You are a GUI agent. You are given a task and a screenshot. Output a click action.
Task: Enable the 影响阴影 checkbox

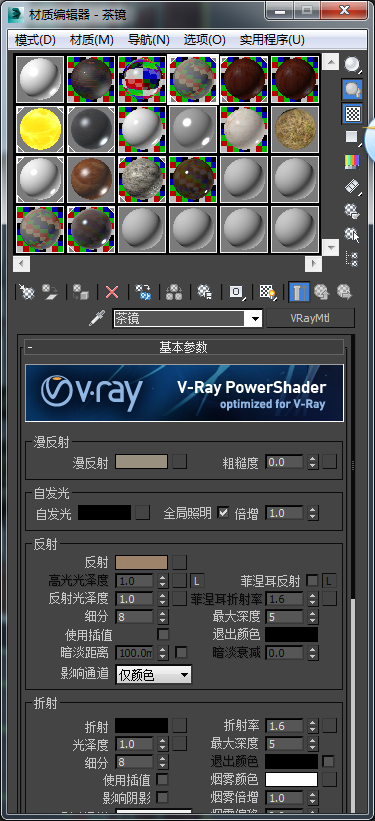pos(163,797)
